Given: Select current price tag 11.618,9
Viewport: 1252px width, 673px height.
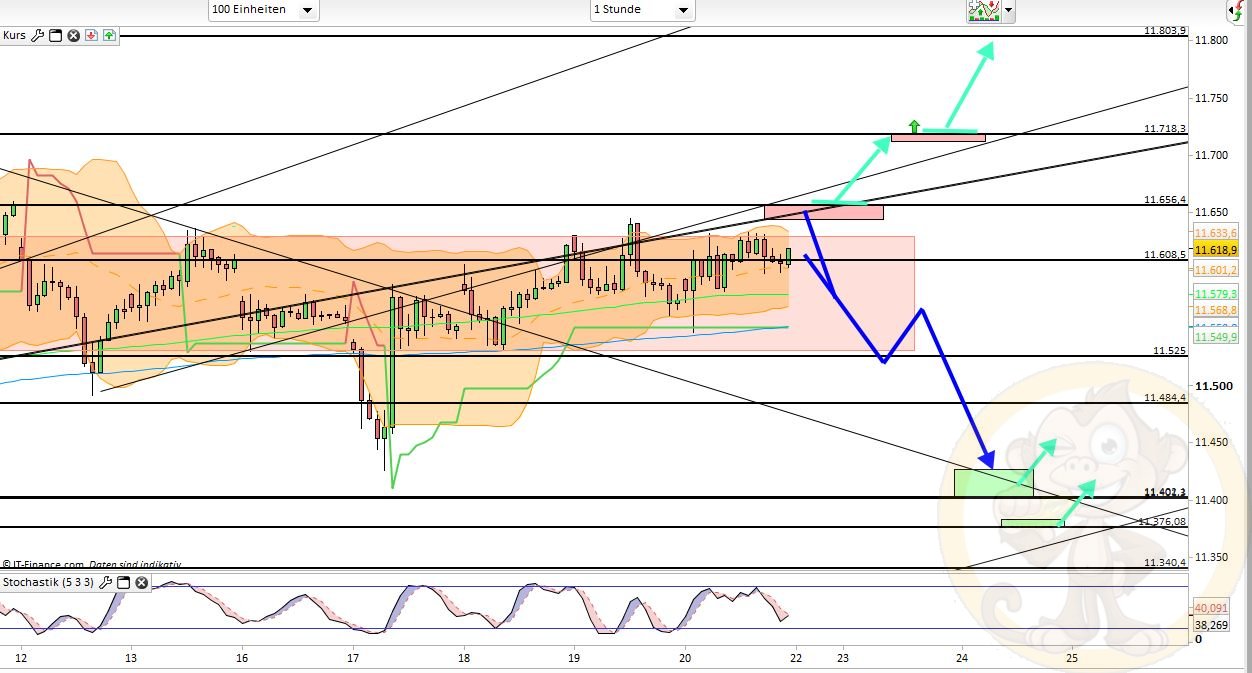Looking at the screenshot, I should [1215, 250].
